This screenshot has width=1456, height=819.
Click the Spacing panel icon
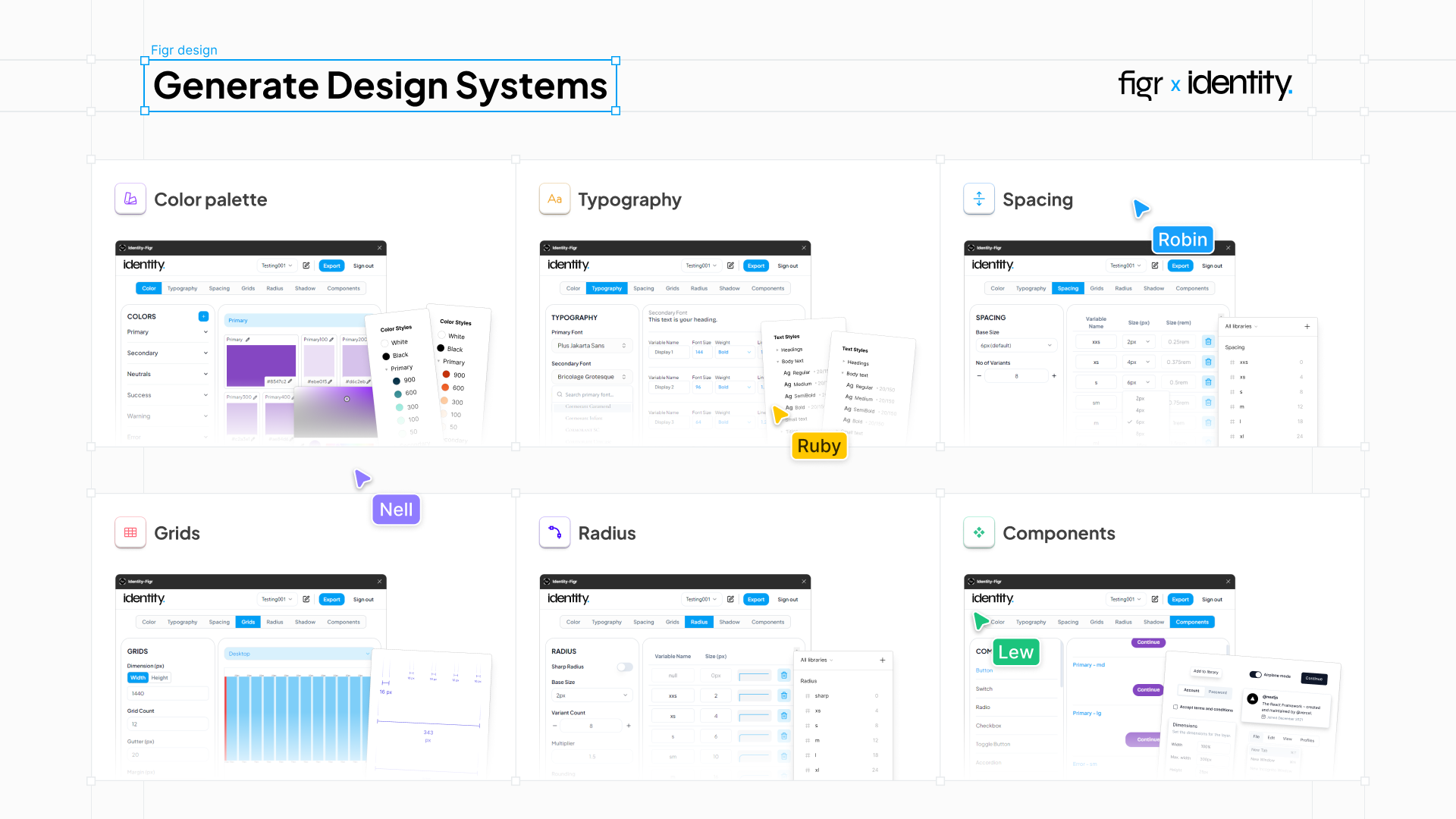tap(978, 199)
